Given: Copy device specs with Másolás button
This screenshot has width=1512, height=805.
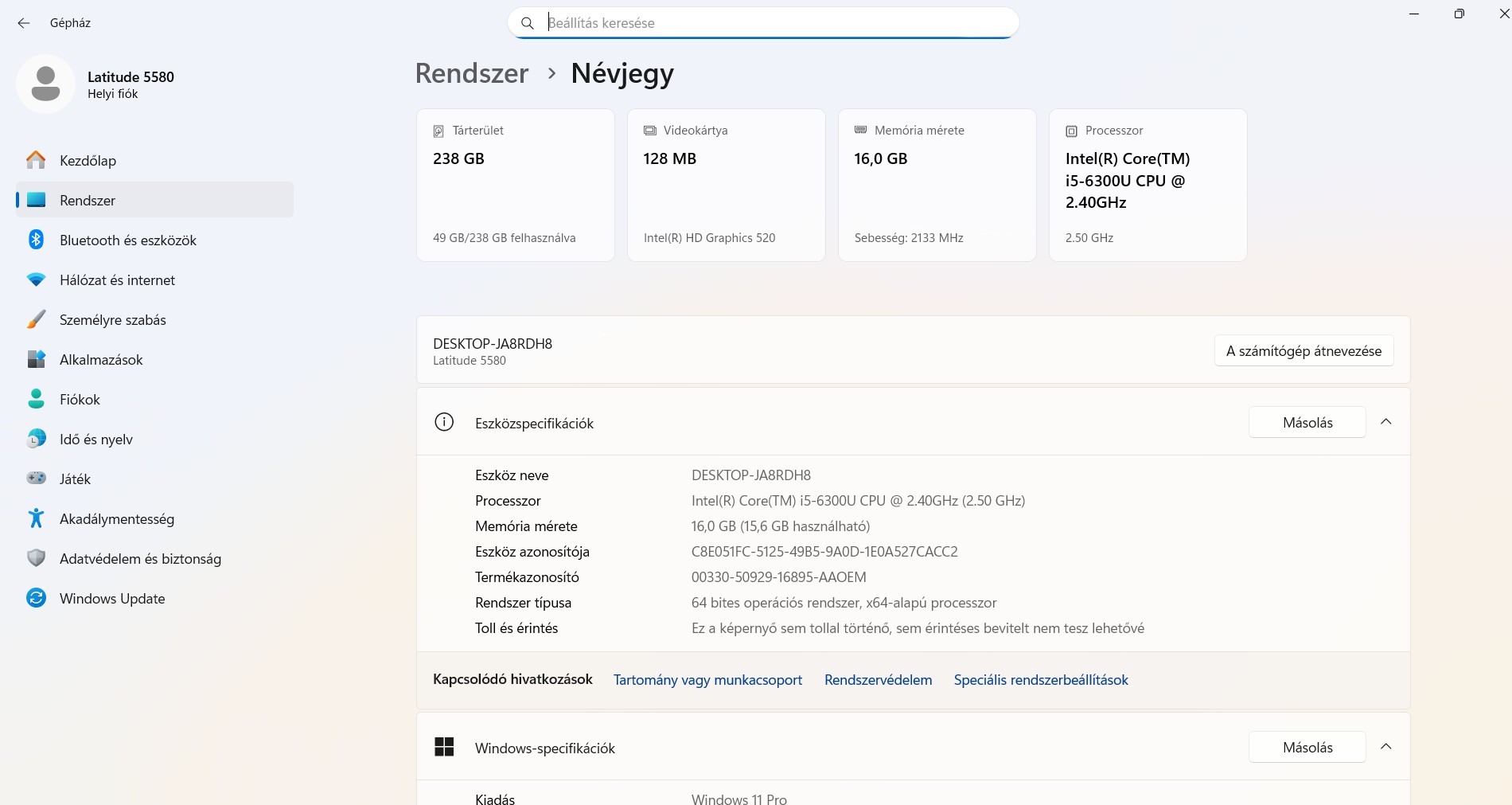Looking at the screenshot, I should point(1307,423).
